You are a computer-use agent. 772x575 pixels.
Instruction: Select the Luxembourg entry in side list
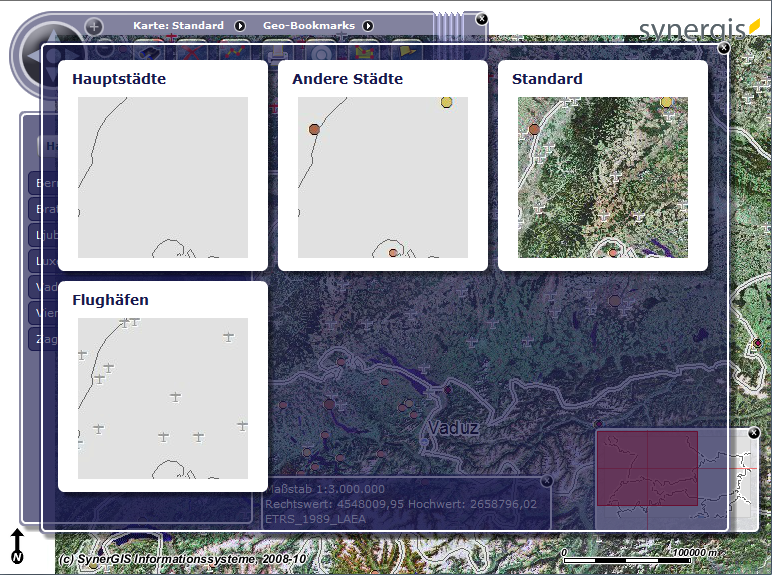point(44,261)
